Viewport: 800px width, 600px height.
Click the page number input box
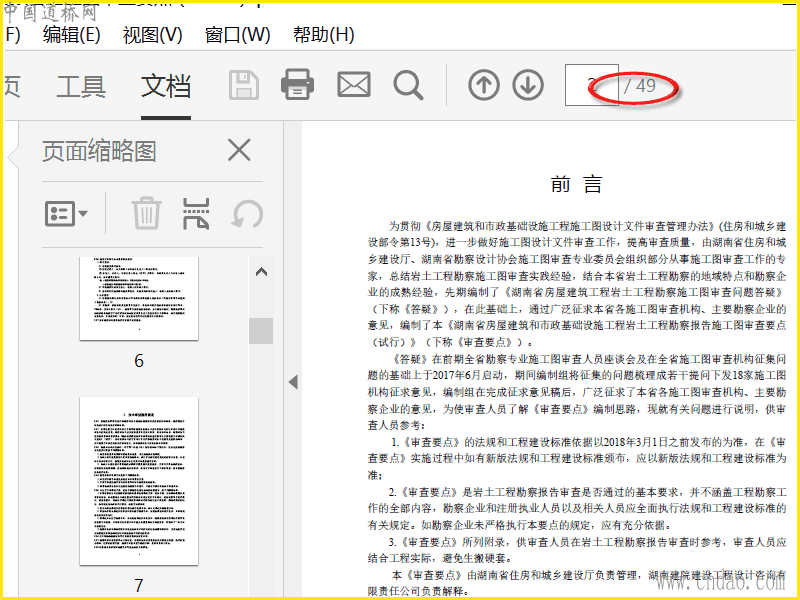[592, 85]
